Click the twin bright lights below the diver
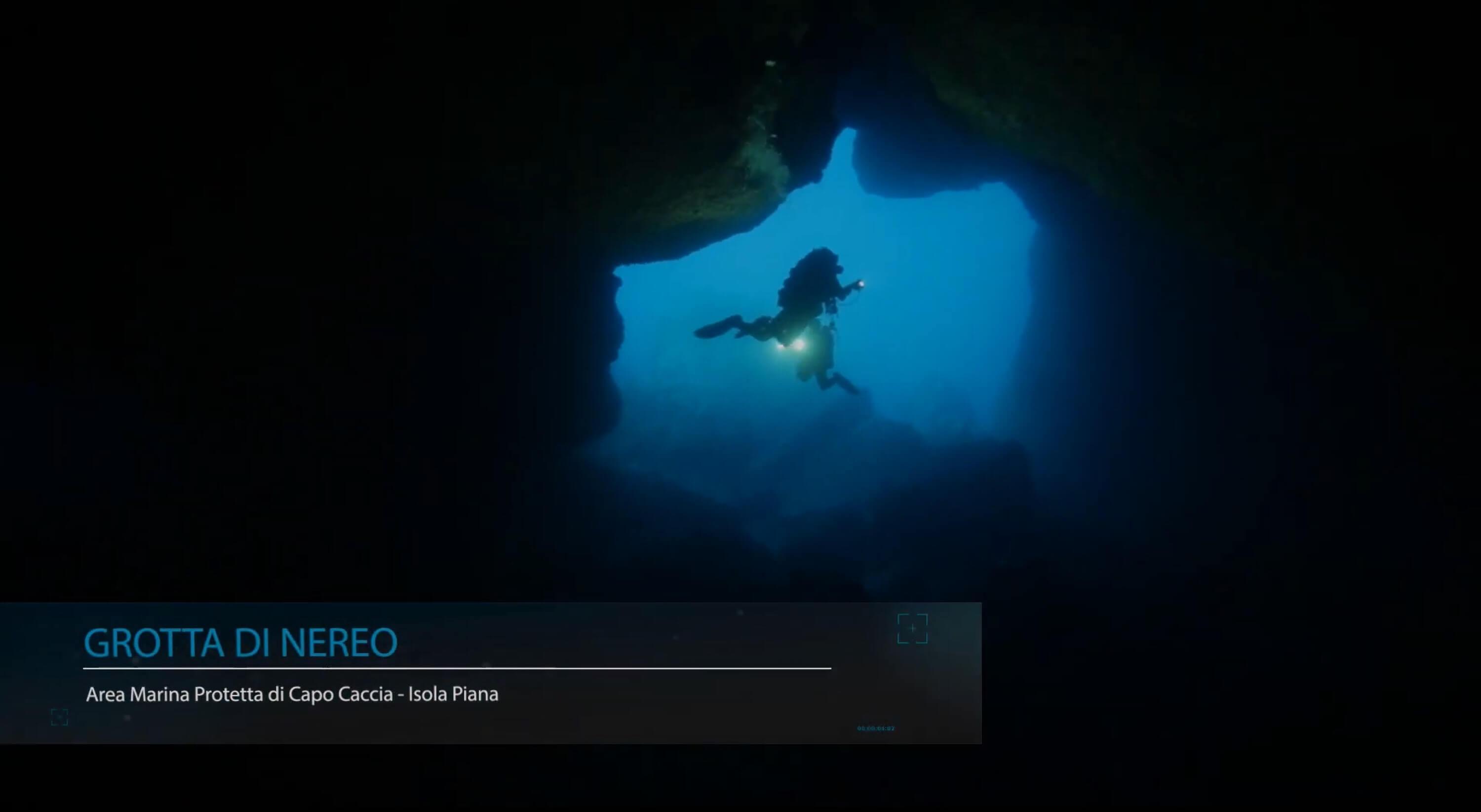This screenshot has height=812, width=1481. click(x=792, y=345)
